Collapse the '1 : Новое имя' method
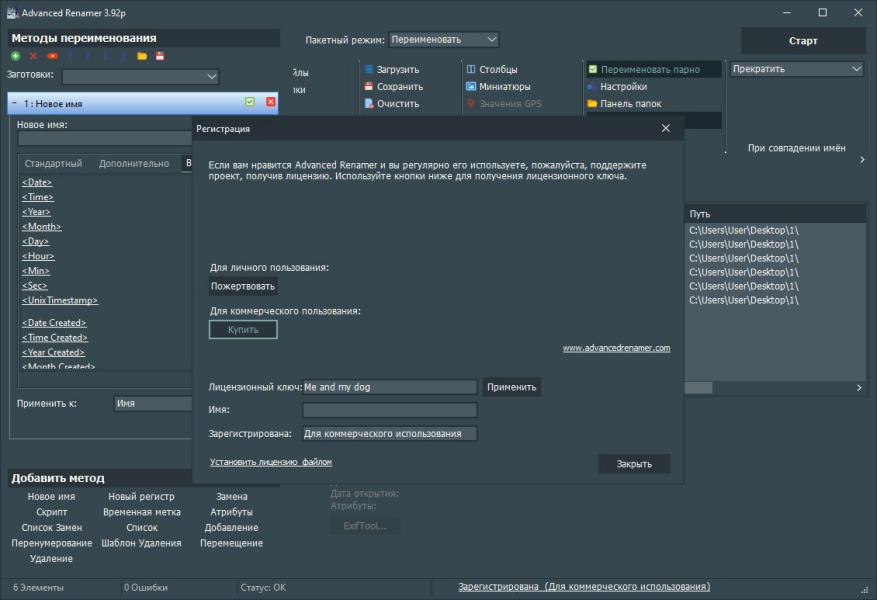This screenshot has width=877, height=600. (x=14, y=103)
